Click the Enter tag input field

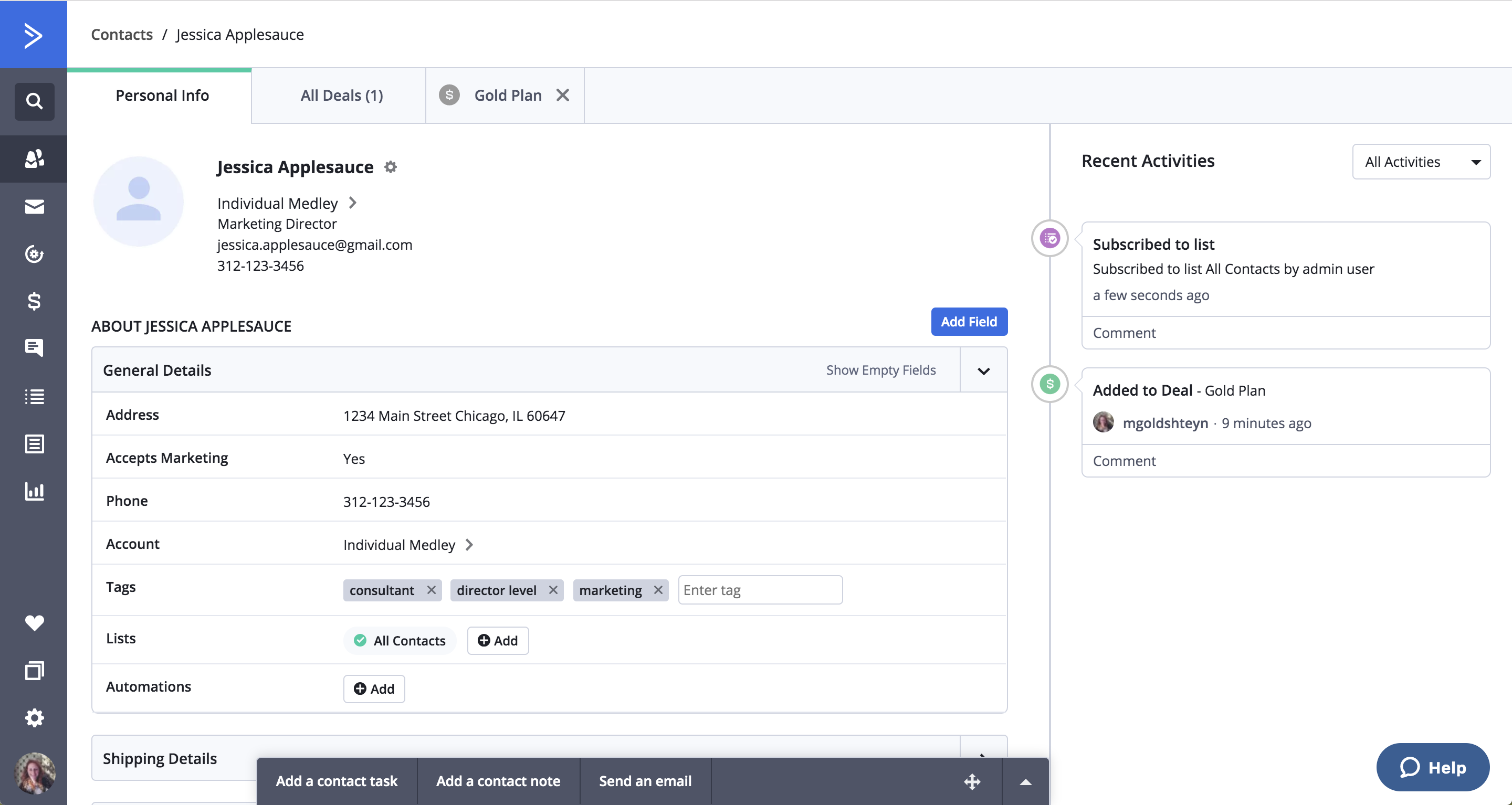[x=760, y=590]
